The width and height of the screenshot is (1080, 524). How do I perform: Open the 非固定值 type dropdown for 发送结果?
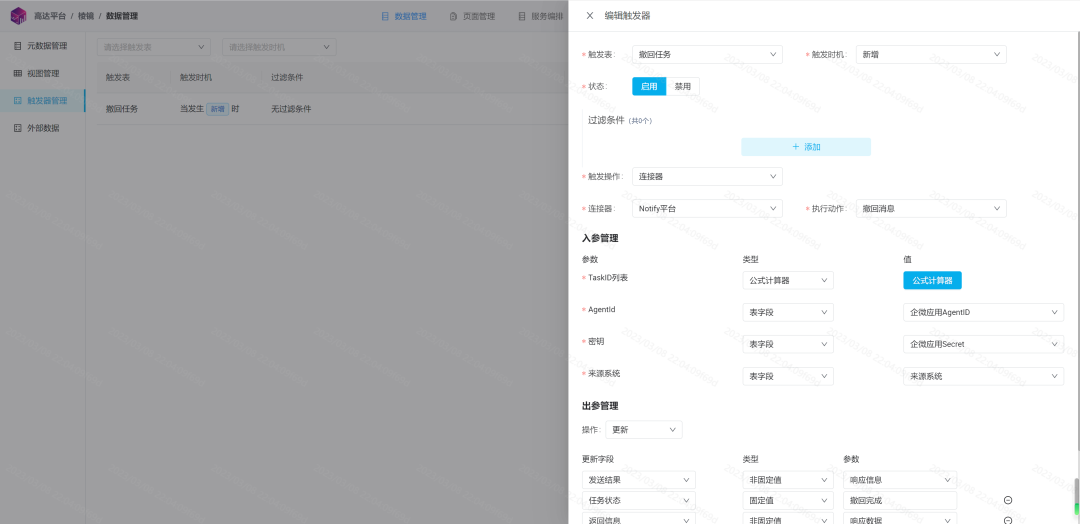tap(788, 480)
